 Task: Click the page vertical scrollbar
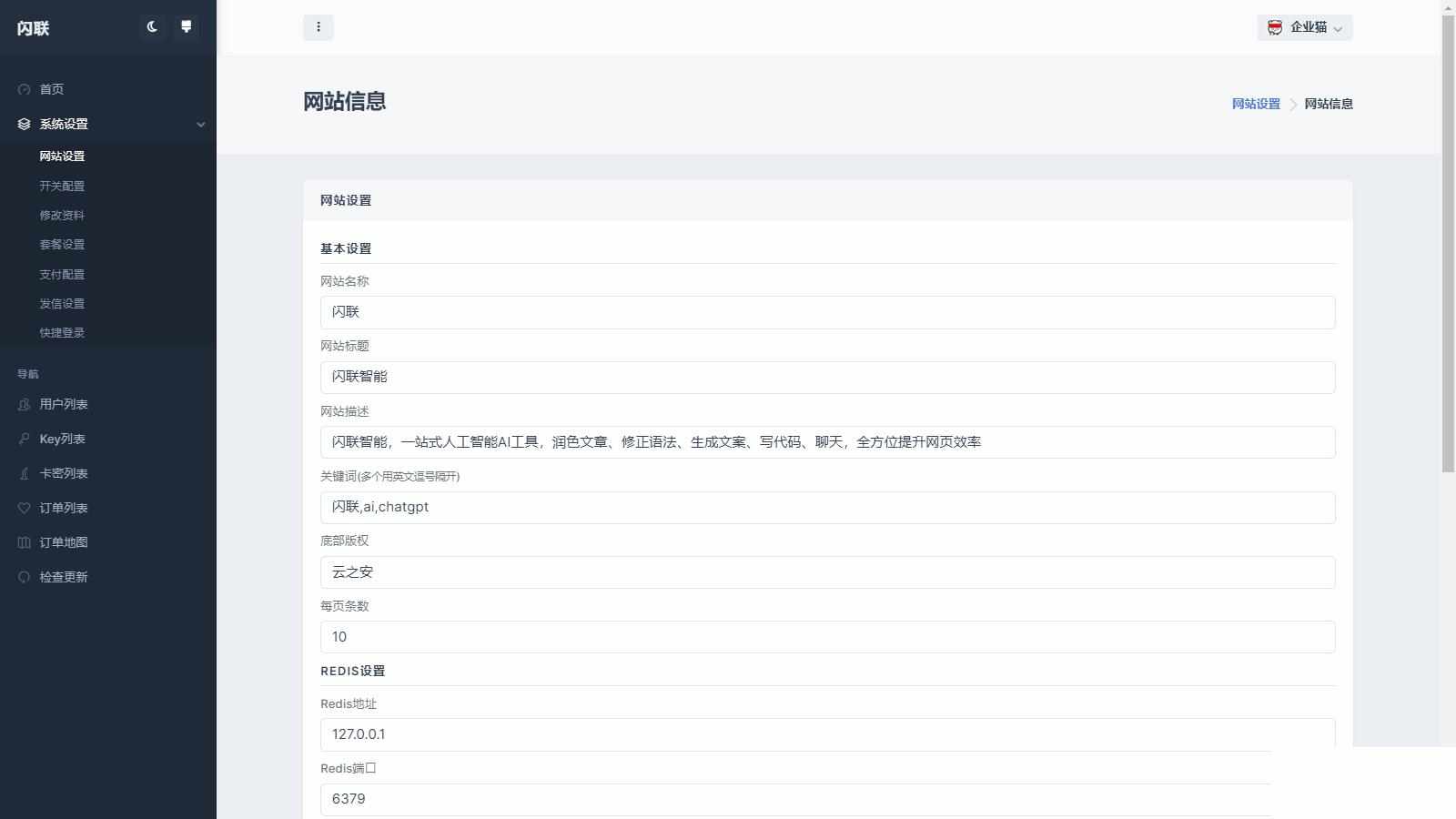[x=1448, y=246]
